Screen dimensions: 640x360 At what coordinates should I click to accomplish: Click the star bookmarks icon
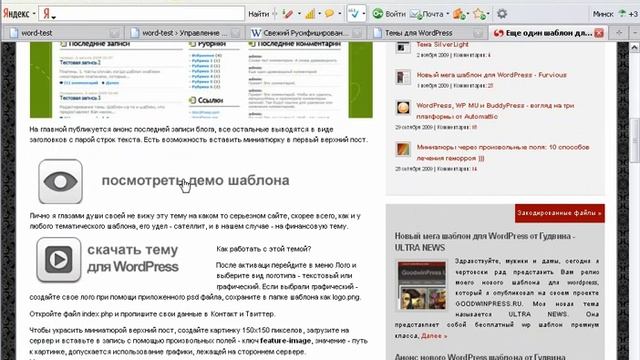click(x=479, y=14)
